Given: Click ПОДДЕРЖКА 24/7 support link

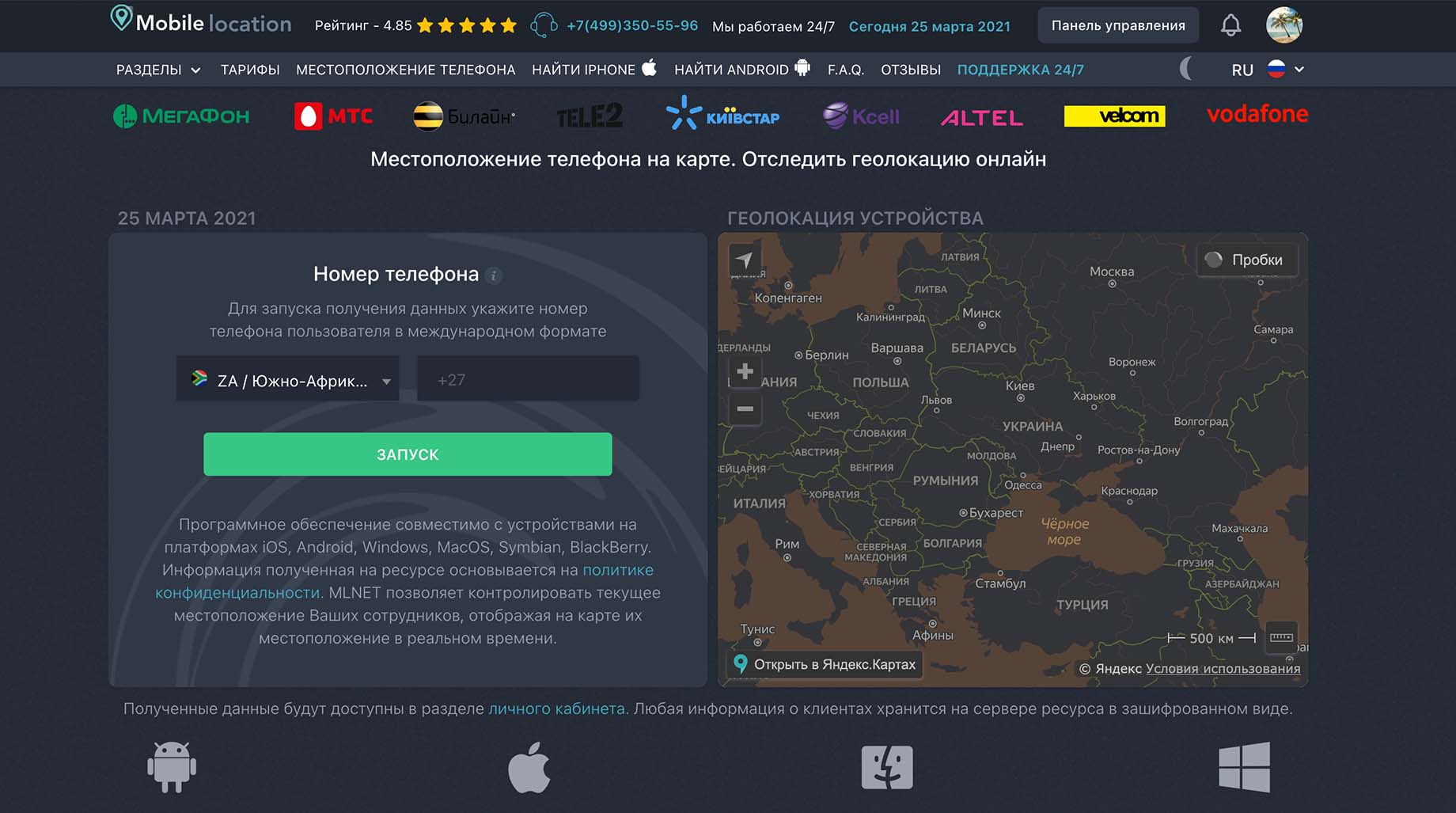Looking at the screenshot, I should pyautogui.click(x=1021, y=70).
